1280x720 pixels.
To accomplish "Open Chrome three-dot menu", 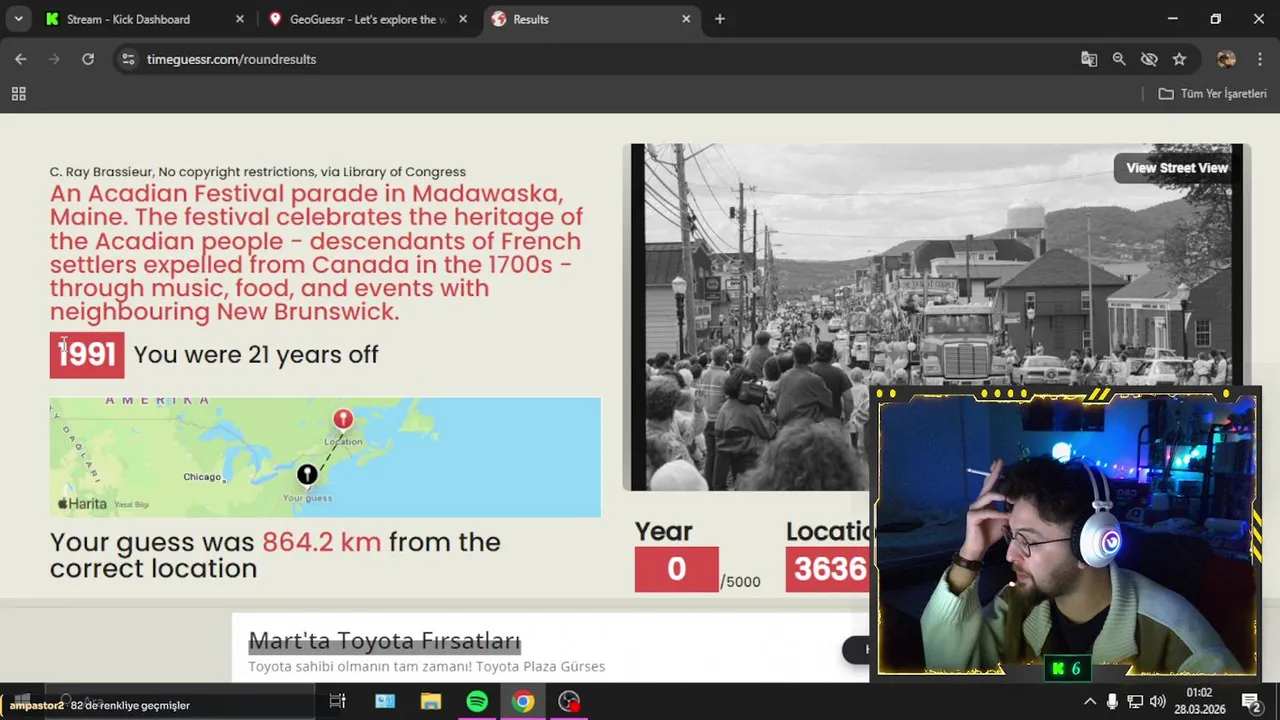I will [x=1259, y=59].
